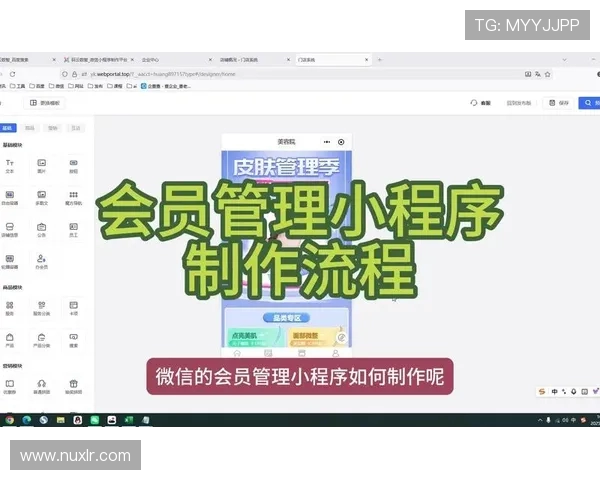This screenshot has height=480, width=600.
Task: Add the 按钮 button module
Action: (73, 166)
